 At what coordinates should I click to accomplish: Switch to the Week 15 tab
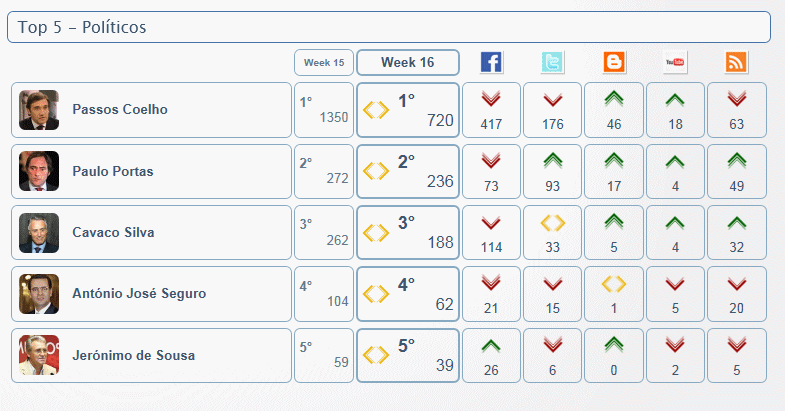tap(324, 62)
